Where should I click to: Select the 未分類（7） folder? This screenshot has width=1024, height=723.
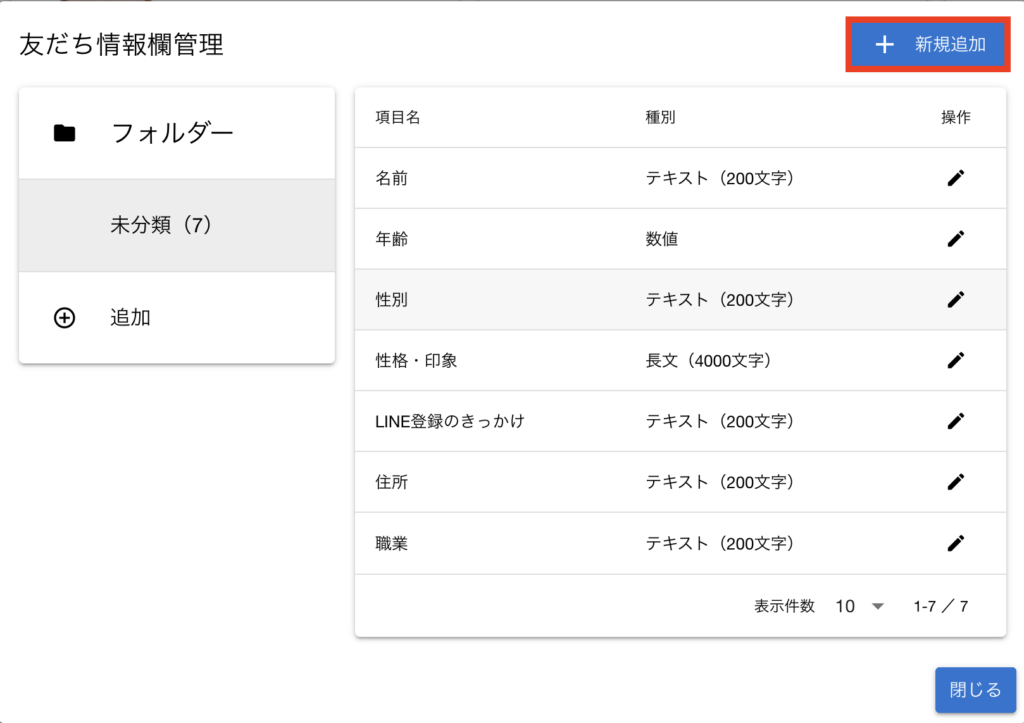(162, 226)
